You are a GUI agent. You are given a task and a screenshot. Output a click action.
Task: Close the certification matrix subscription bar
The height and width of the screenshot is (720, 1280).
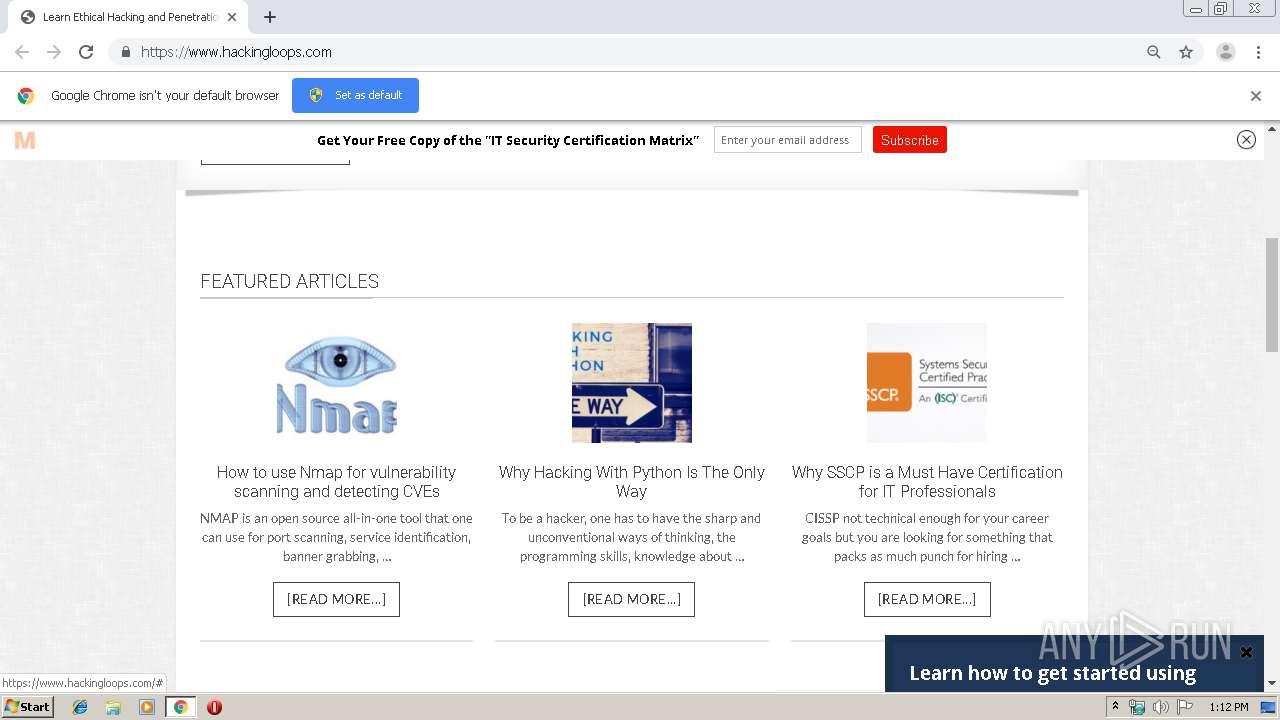point(1246,140)
